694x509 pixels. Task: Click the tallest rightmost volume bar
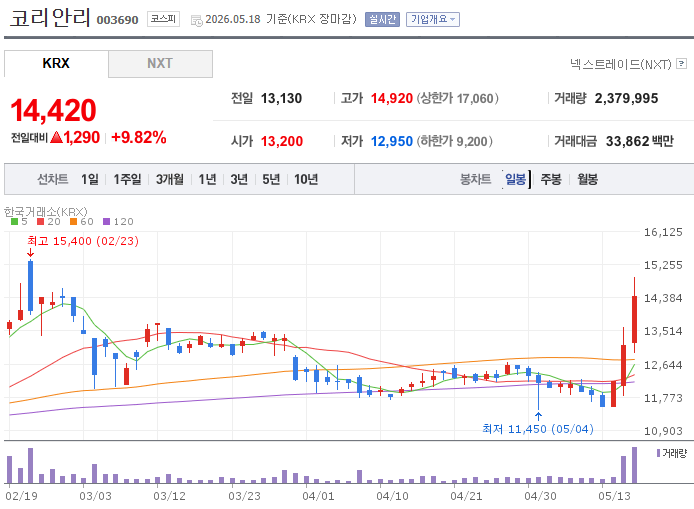[x=634, y=465]
